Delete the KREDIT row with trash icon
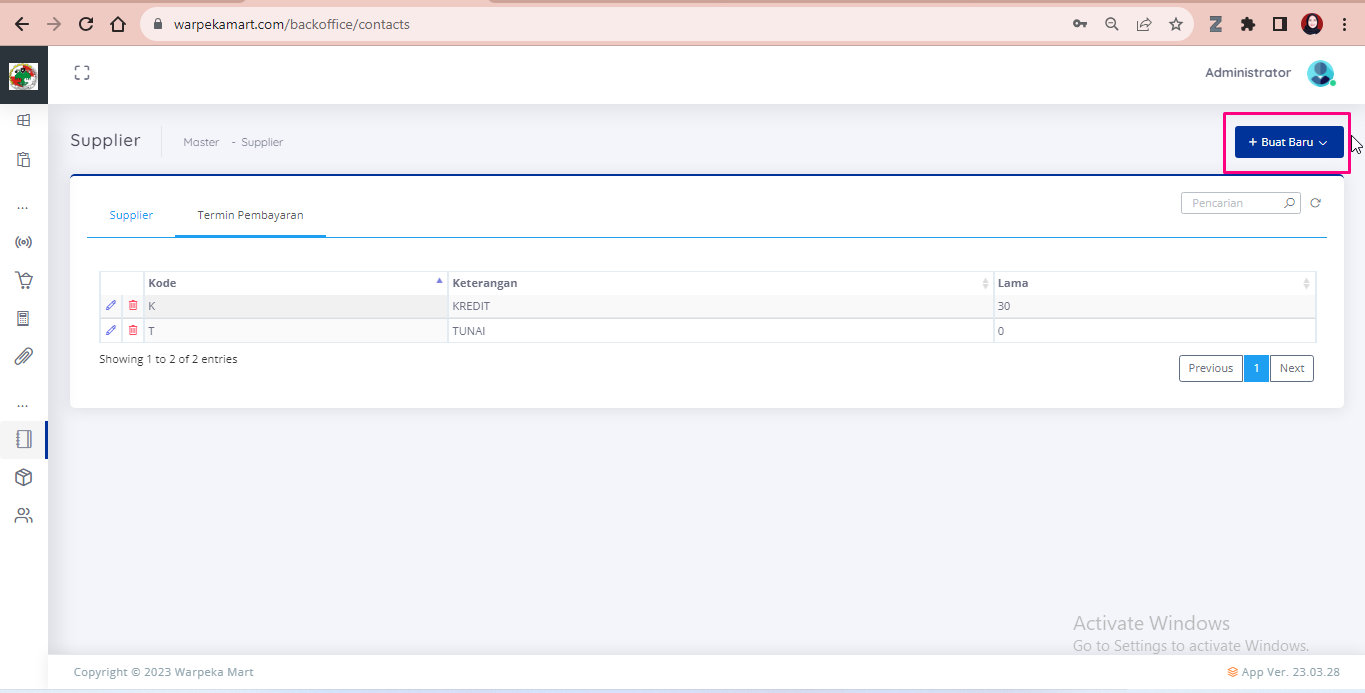 tap(133, 305)
